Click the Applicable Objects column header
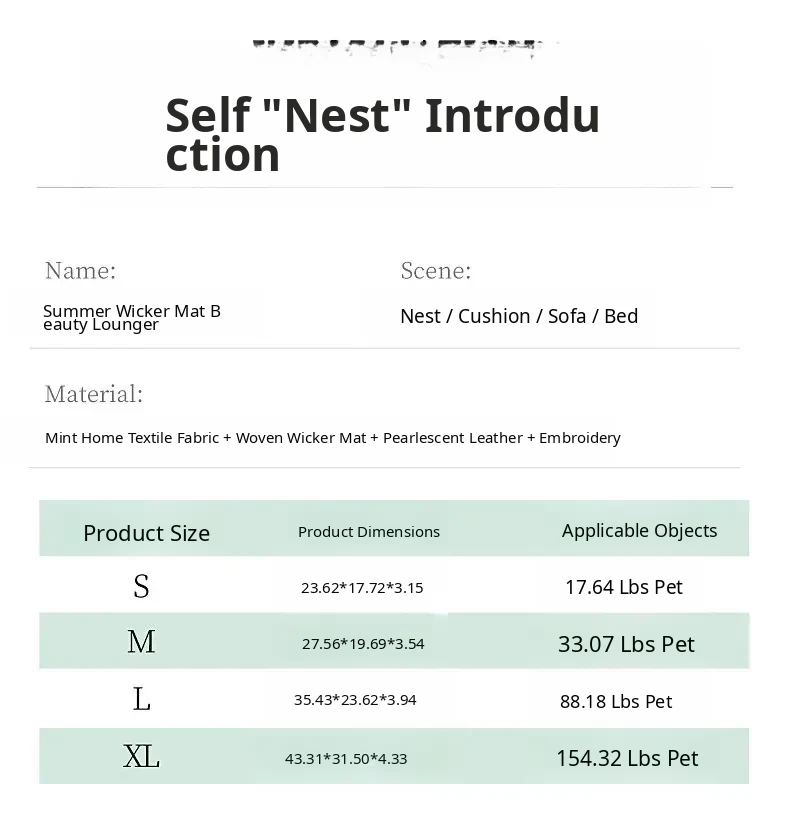 click(639, 531)
